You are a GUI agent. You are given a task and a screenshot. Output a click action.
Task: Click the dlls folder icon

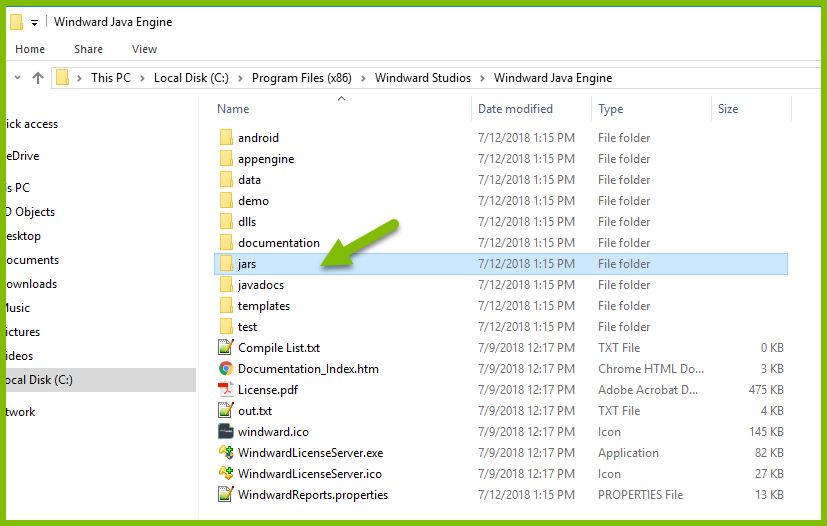pyautogui.click(x=226, y=222)
